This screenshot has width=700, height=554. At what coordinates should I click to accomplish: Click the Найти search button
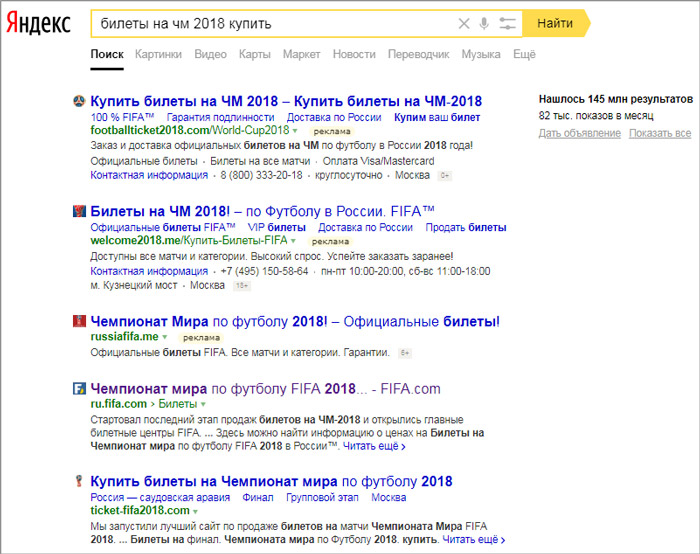(x=555, y=23)
